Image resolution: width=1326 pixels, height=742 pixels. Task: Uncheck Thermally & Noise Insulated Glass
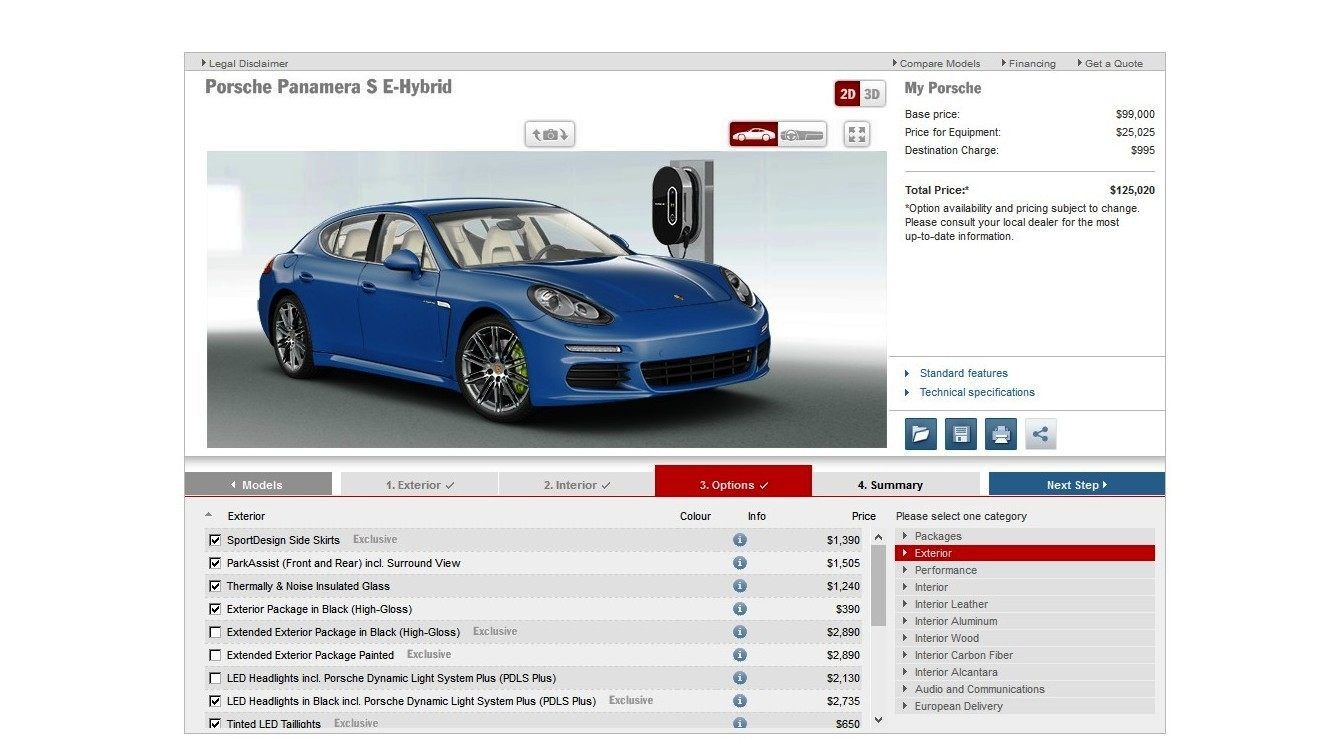click(x=215, y=586)
